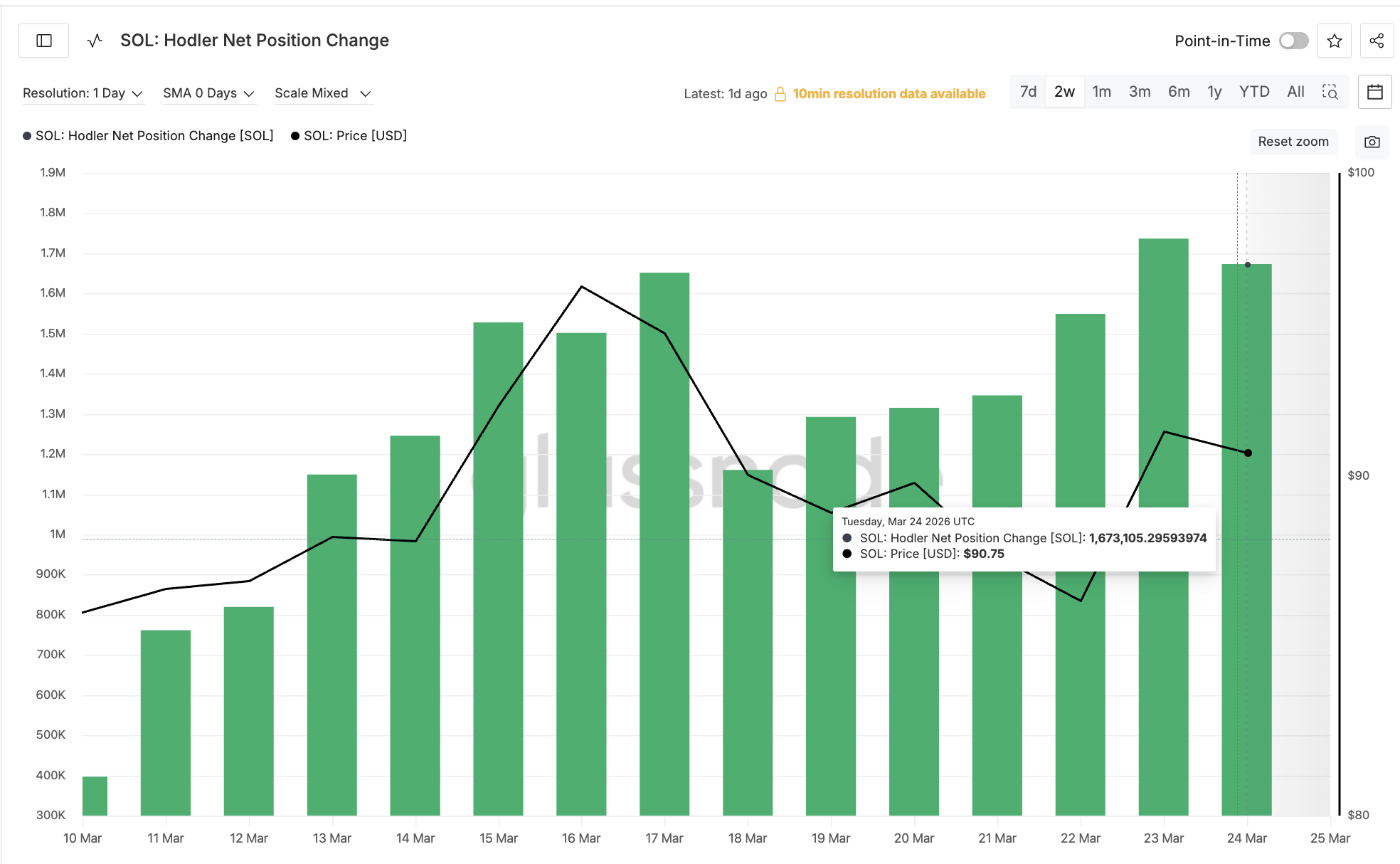Screen dimensions: 1400x864
Task: Open the Scale Mixed dropdown
Action: 323,93
